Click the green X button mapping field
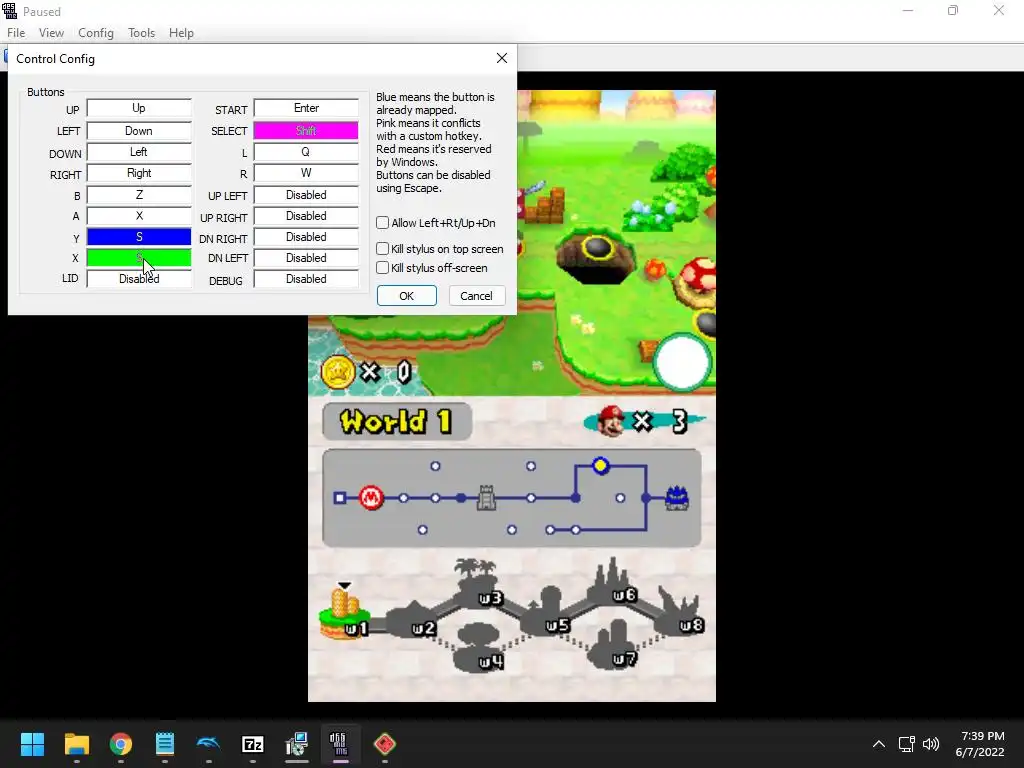The height and width of the screenshot is (768, 1024). [x=139, y=258]
